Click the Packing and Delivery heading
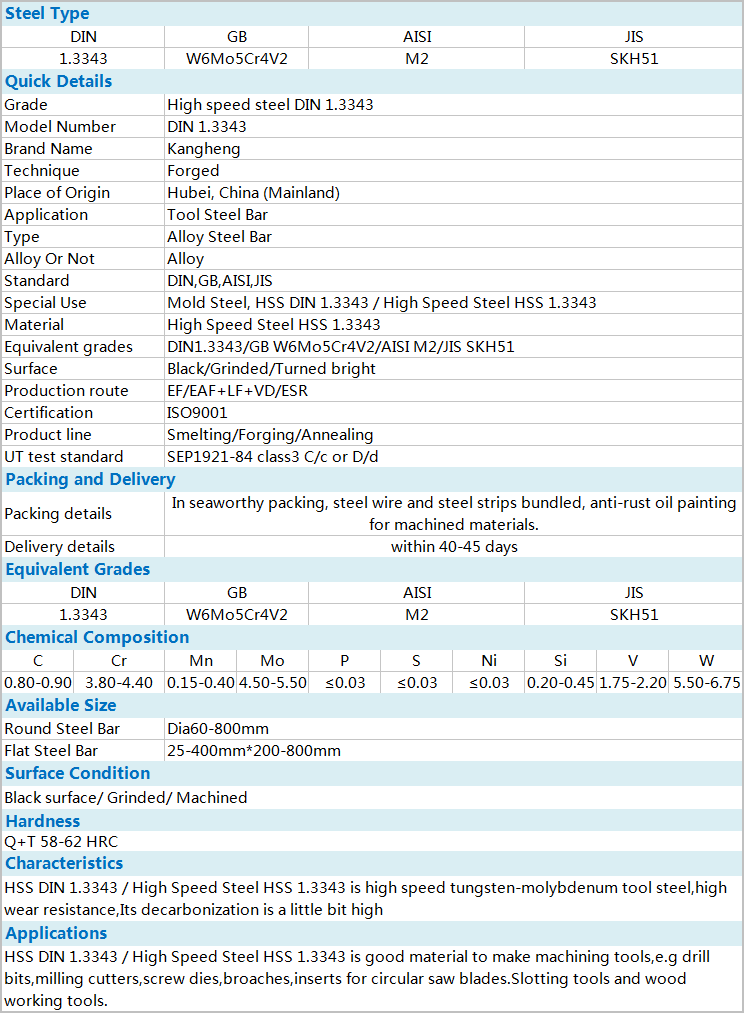Screen dimensions: 744x1013 coord(90,479)
